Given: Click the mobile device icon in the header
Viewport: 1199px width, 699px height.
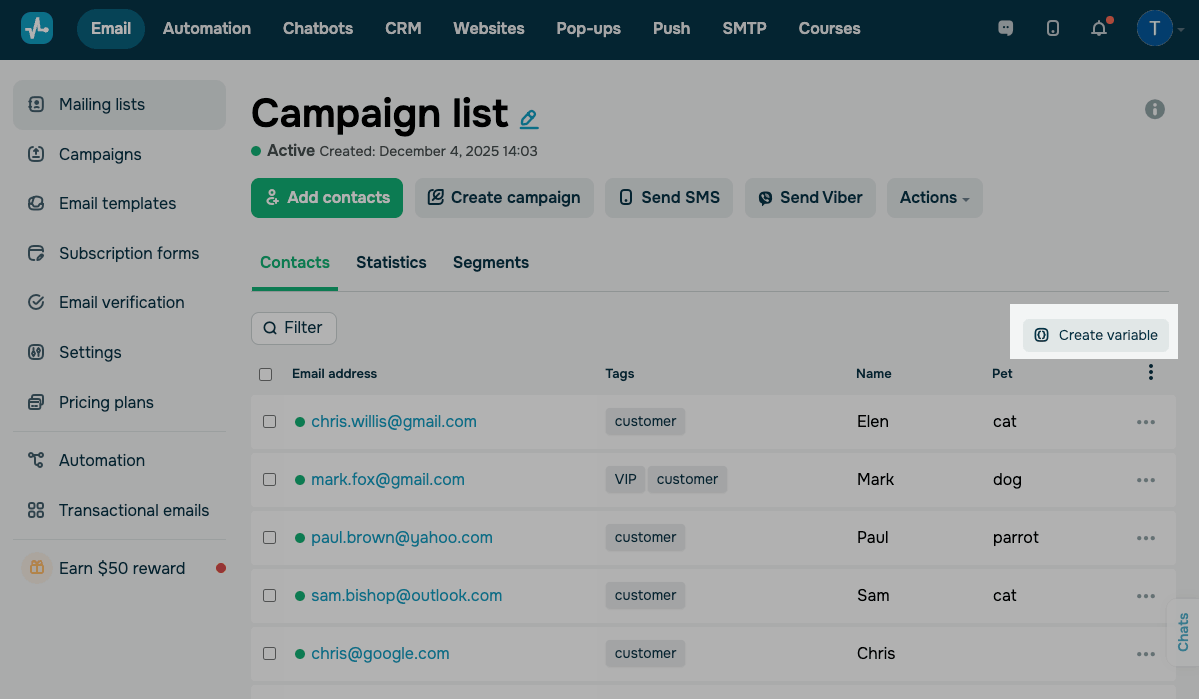Looking at the screenshot, I should click(1053, 28).
